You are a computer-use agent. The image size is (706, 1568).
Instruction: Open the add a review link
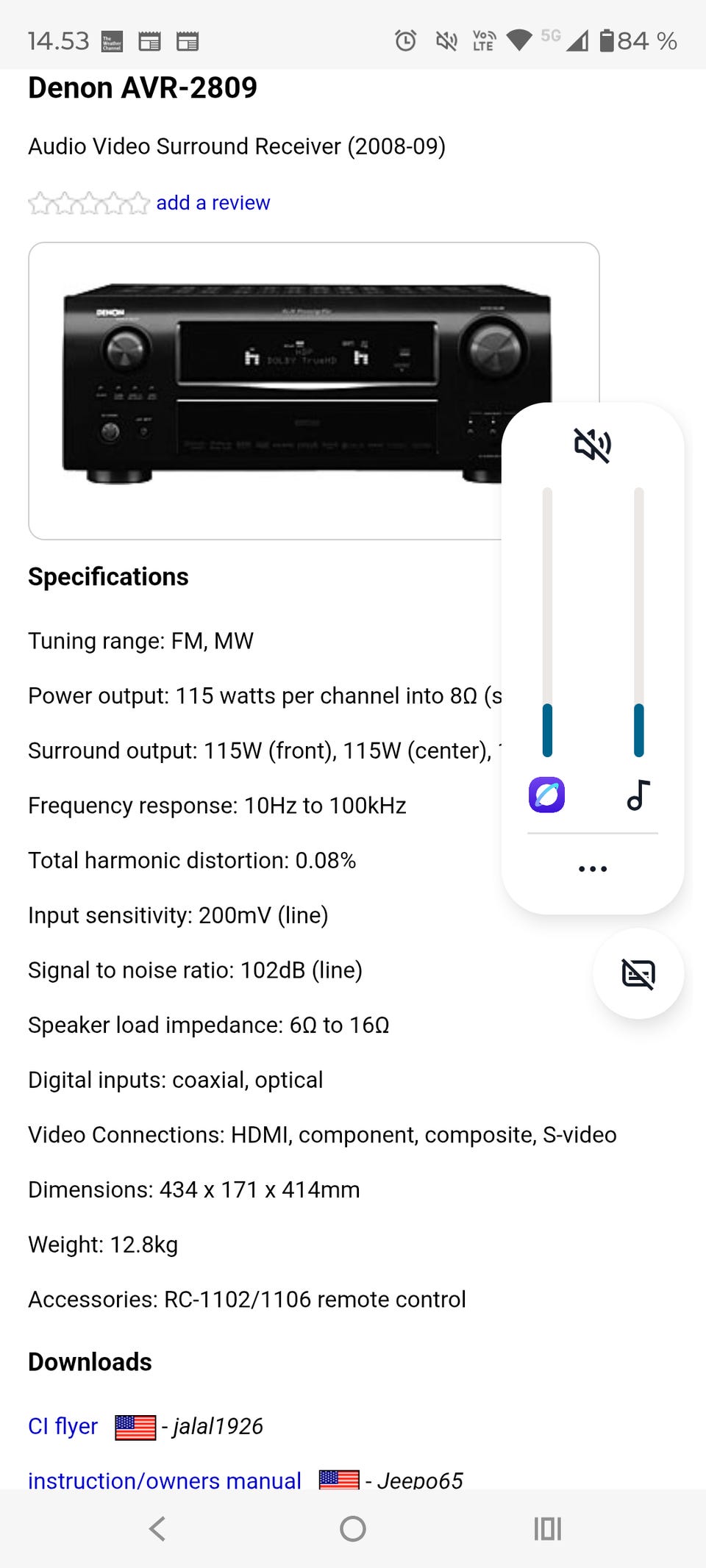point(213,203)
